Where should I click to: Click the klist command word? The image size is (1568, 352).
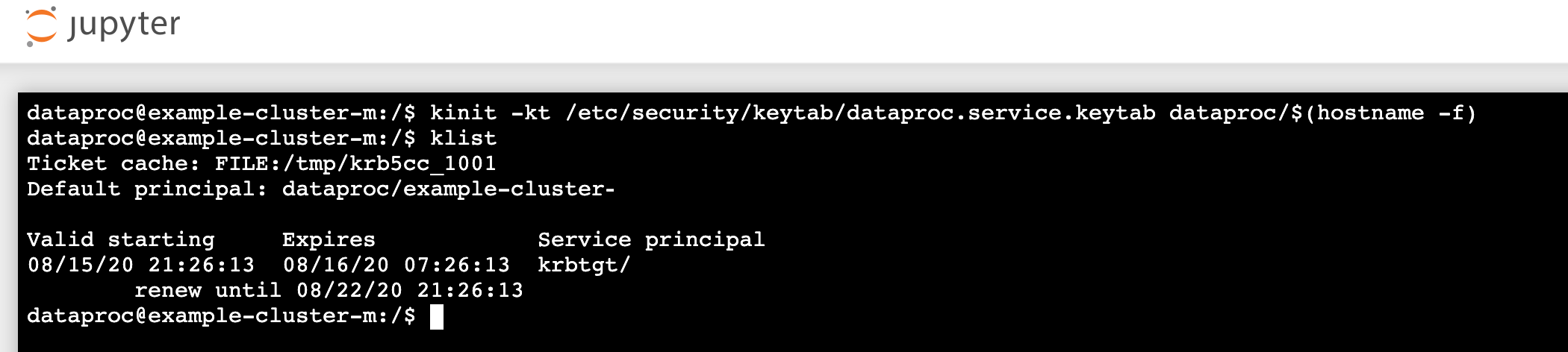tap(463, 139)
